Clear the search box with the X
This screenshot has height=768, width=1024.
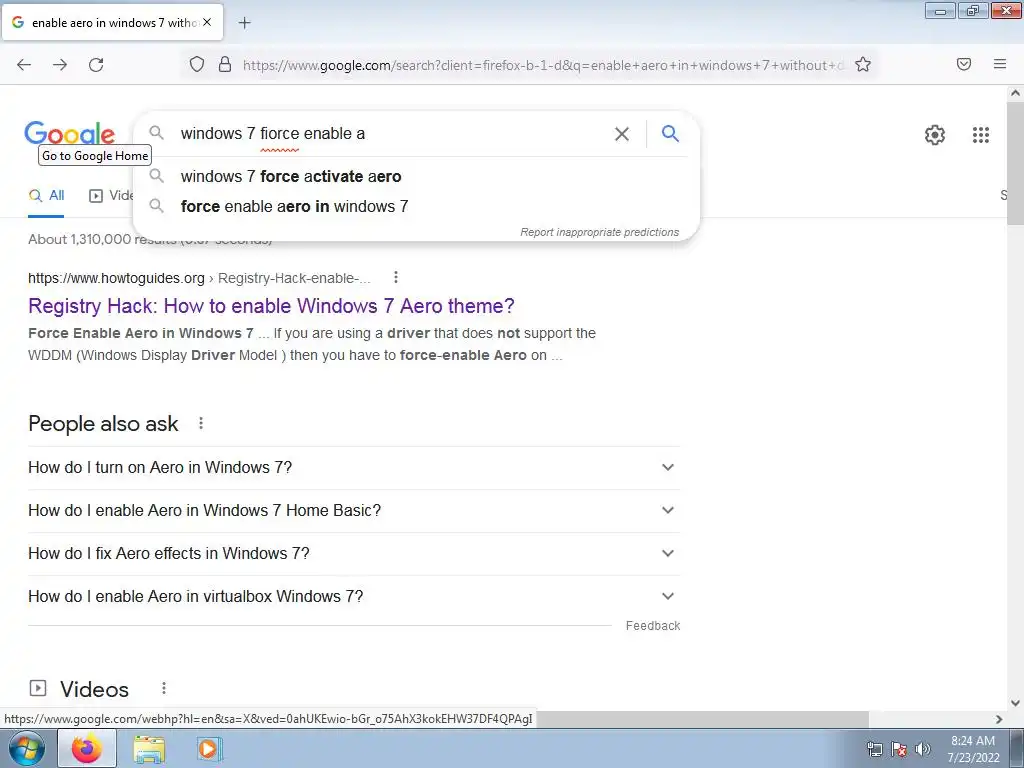pyautogui.click(x=622, y=134)
